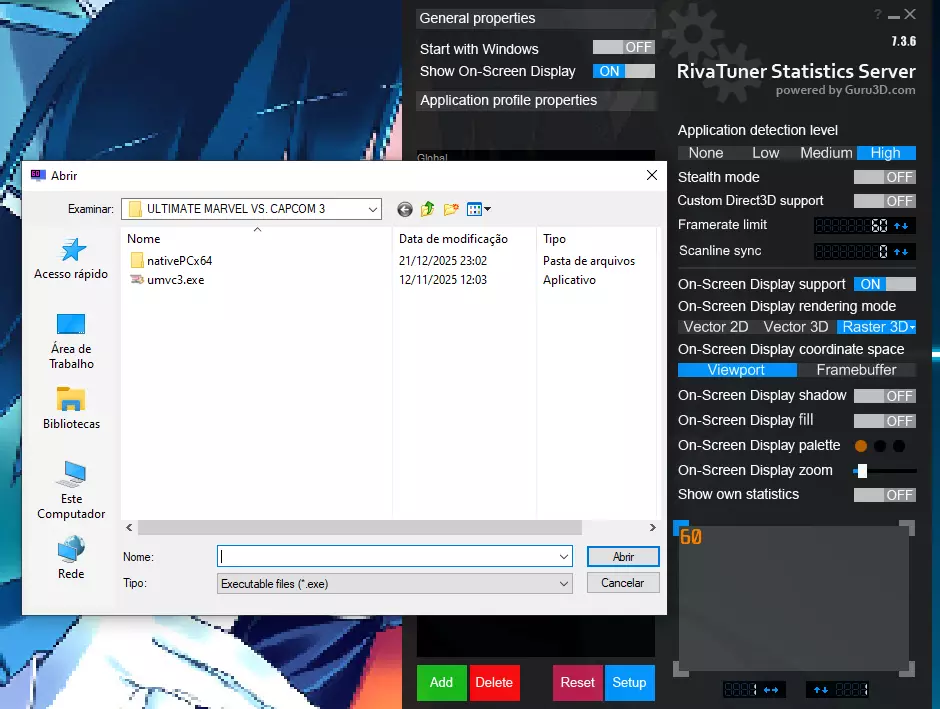
Task: Click the horizontal scrollbar left arrow
Action: tap(129, 527)
